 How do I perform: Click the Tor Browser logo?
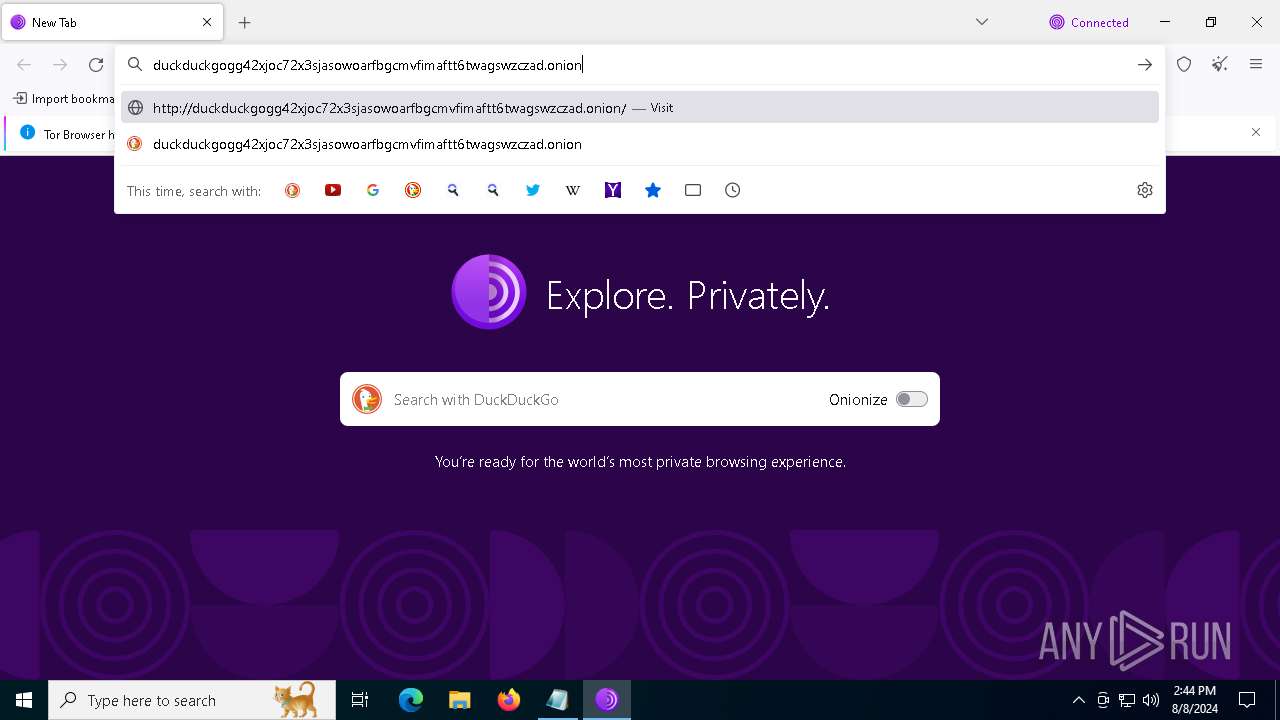489,292
